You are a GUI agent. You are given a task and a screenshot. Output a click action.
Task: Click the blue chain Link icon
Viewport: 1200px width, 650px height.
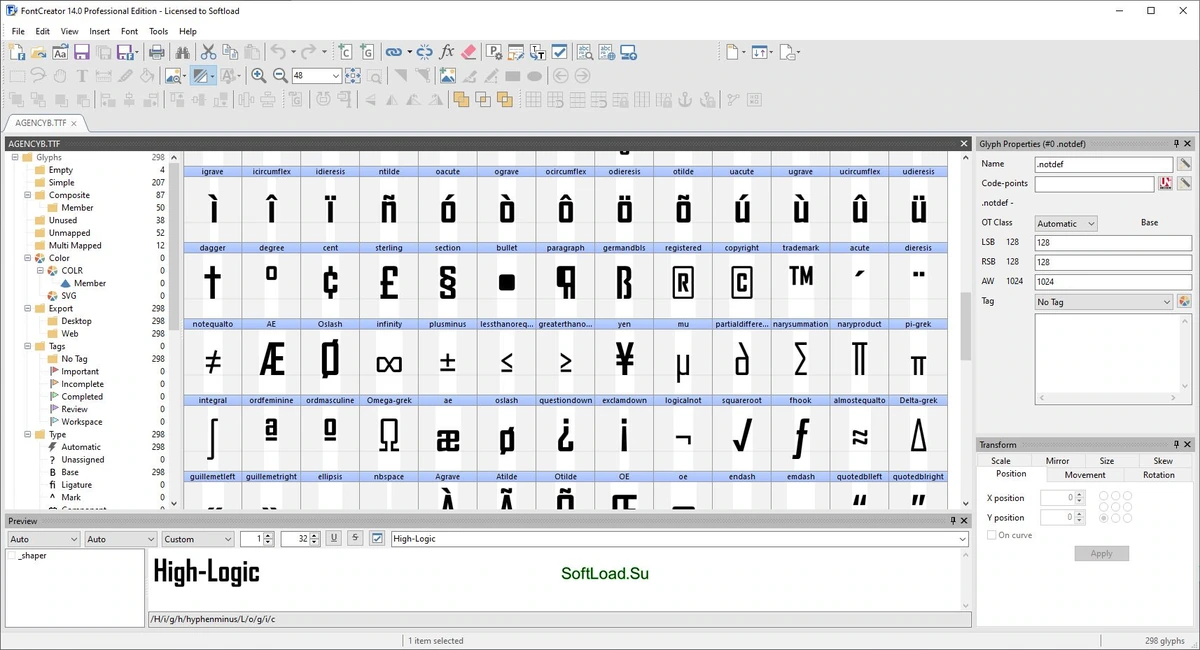coord(393,52)
